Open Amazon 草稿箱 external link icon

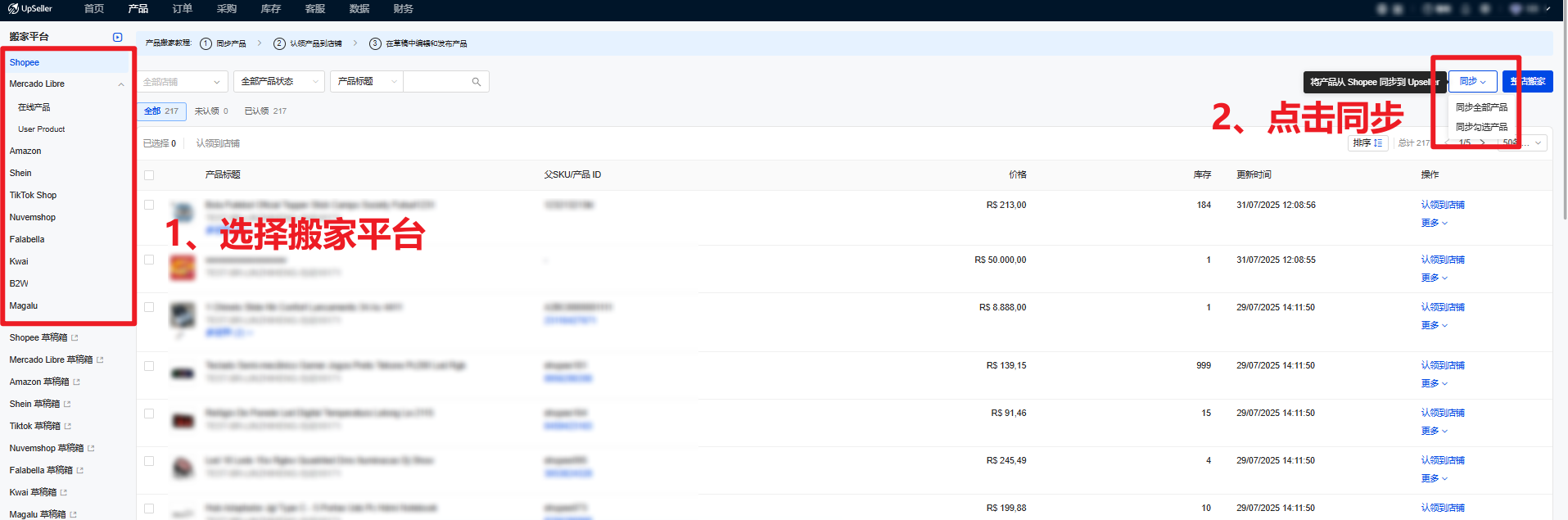click(76, 382)
